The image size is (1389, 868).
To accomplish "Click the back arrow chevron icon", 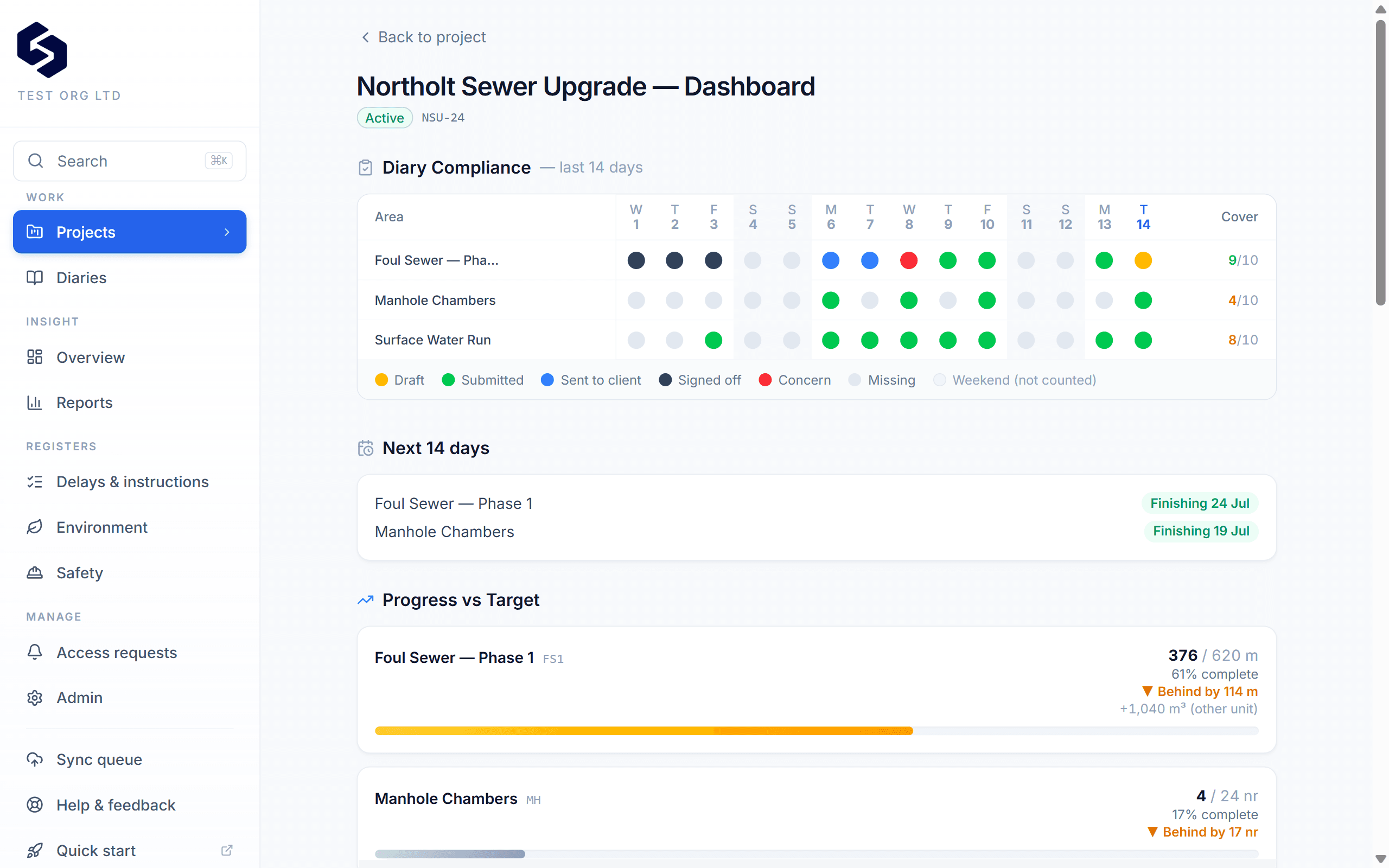I will pyautogui.click(x=365, y=37).
